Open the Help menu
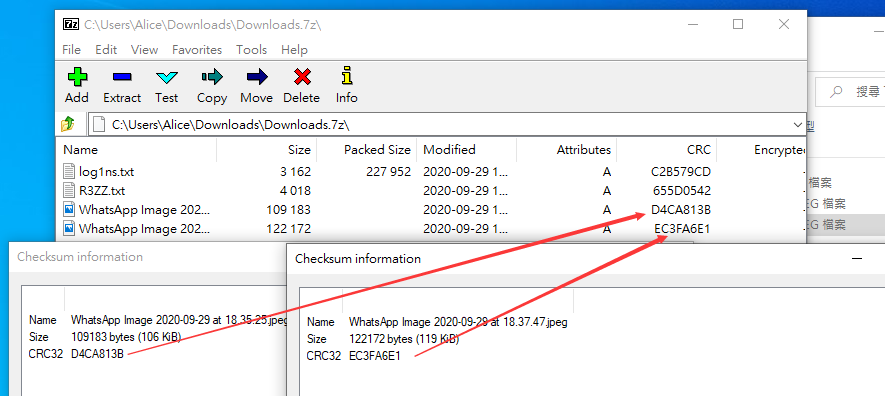 point(294,50)
